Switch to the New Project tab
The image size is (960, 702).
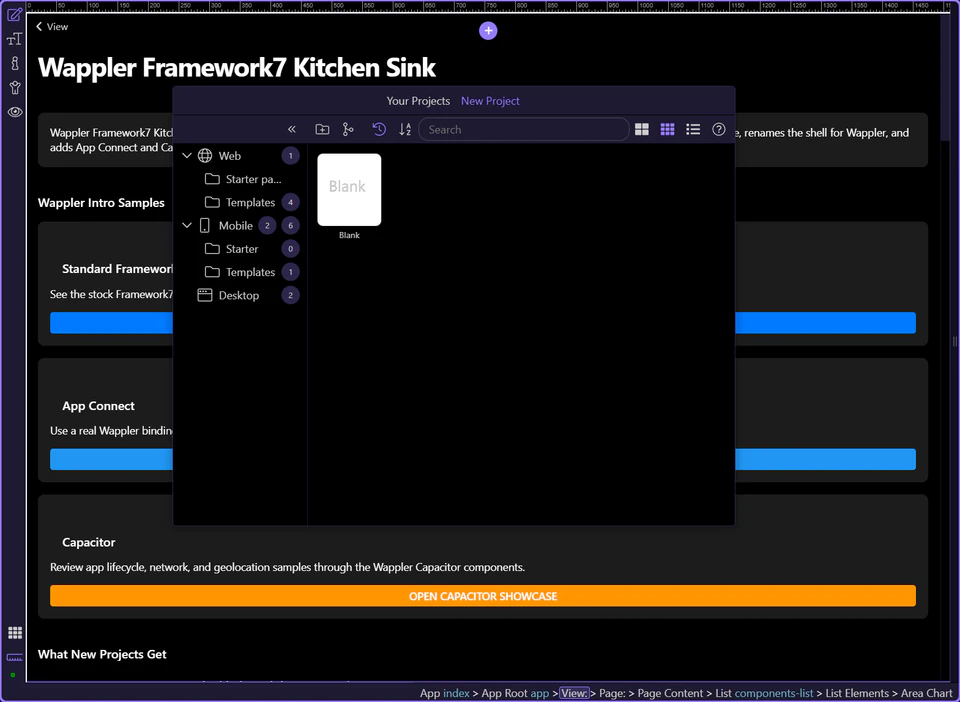click(x=490, y=101)
